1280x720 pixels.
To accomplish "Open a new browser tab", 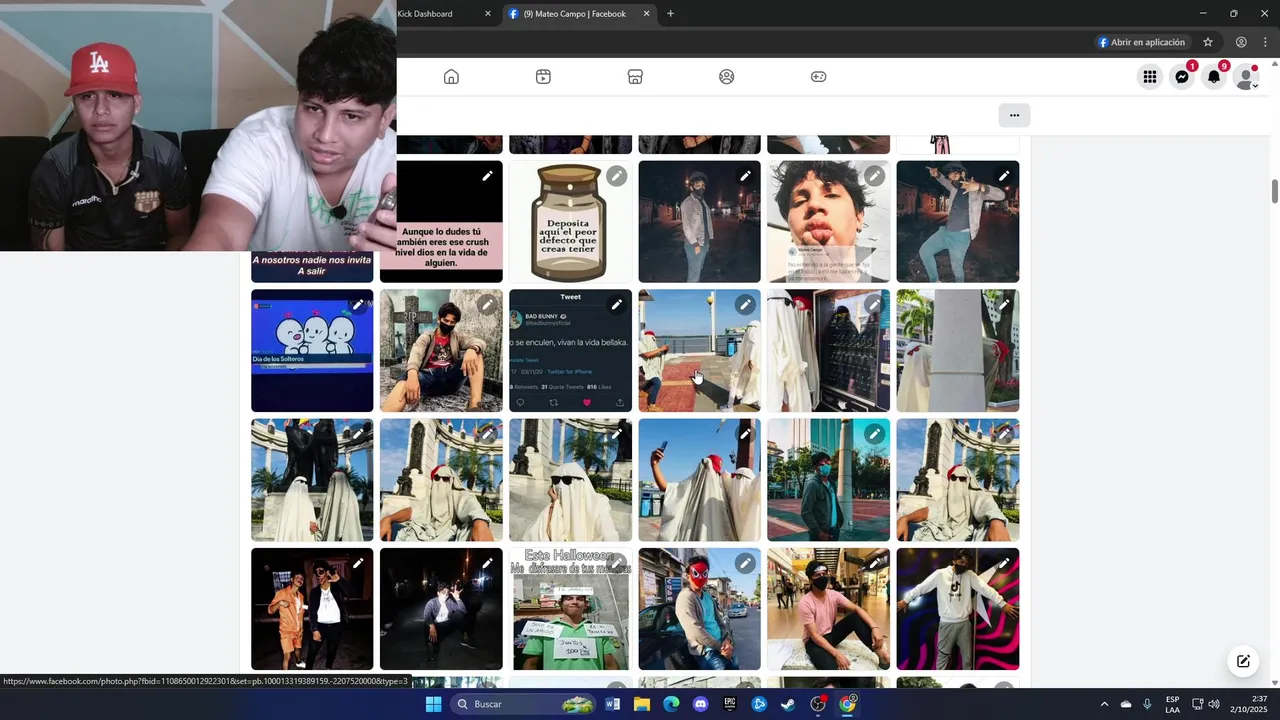I will [x=670, y=14].
